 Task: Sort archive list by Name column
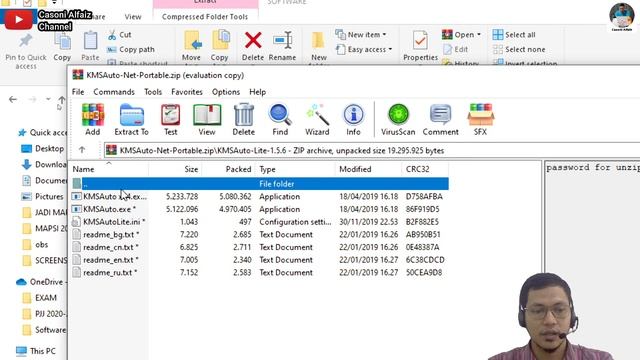(109, 169)
